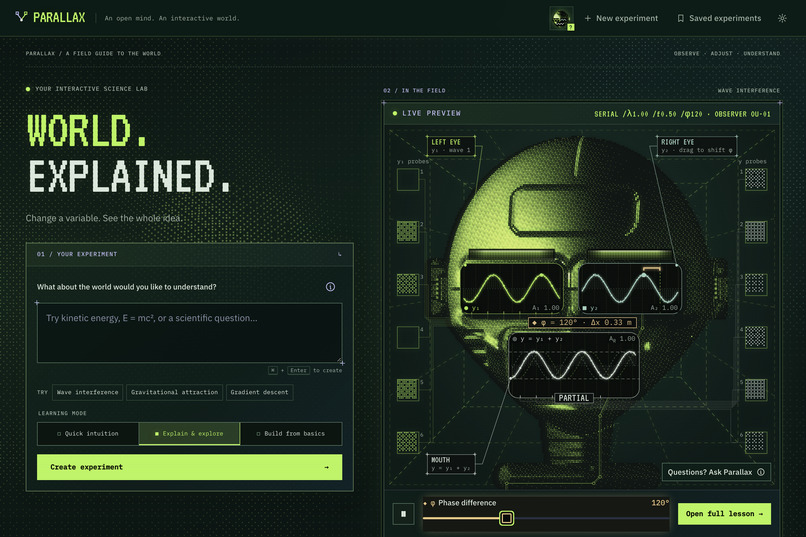Select Build from basics learning mode
This screenshot has height=537, width=806.
pos(291,434)
